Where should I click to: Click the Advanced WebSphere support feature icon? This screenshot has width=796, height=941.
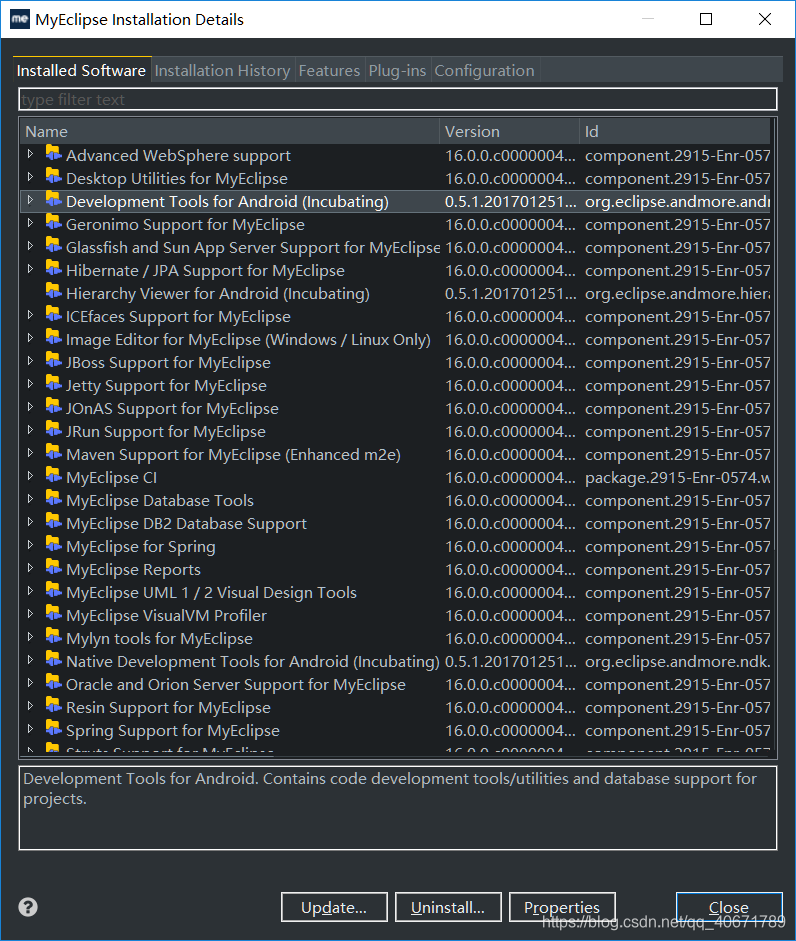[x=53, y=154]
